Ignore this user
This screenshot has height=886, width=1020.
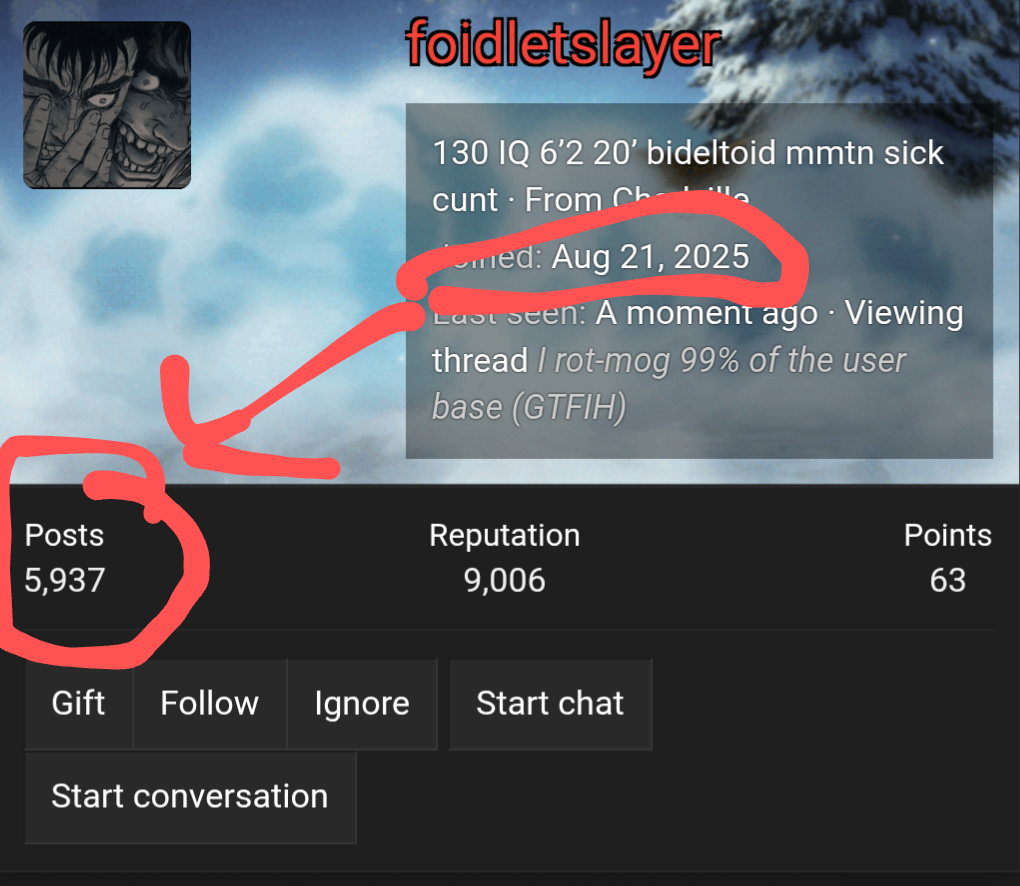[362, 704]
